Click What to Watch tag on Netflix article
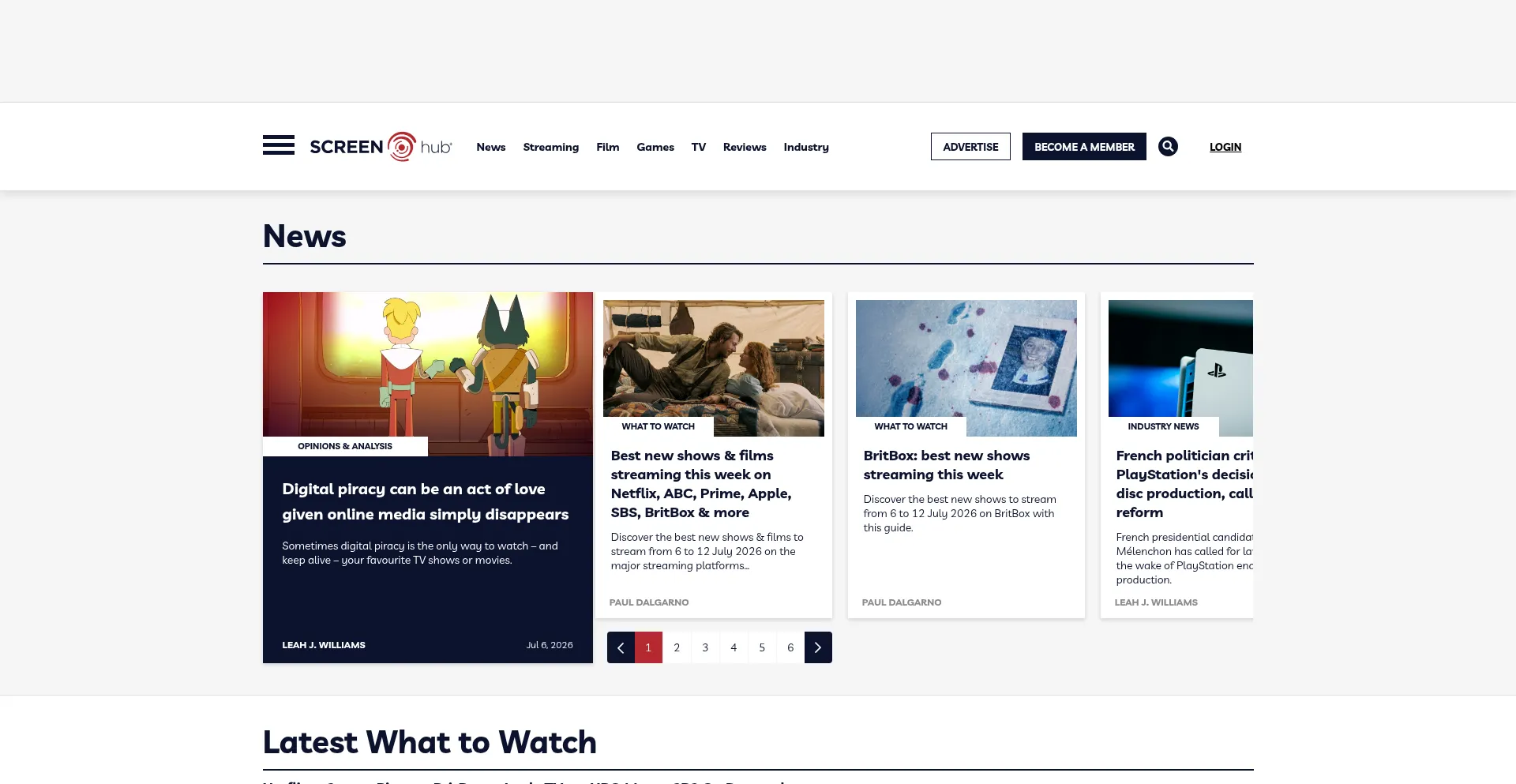Screen dimensions: 1516x784 [659, 426]
